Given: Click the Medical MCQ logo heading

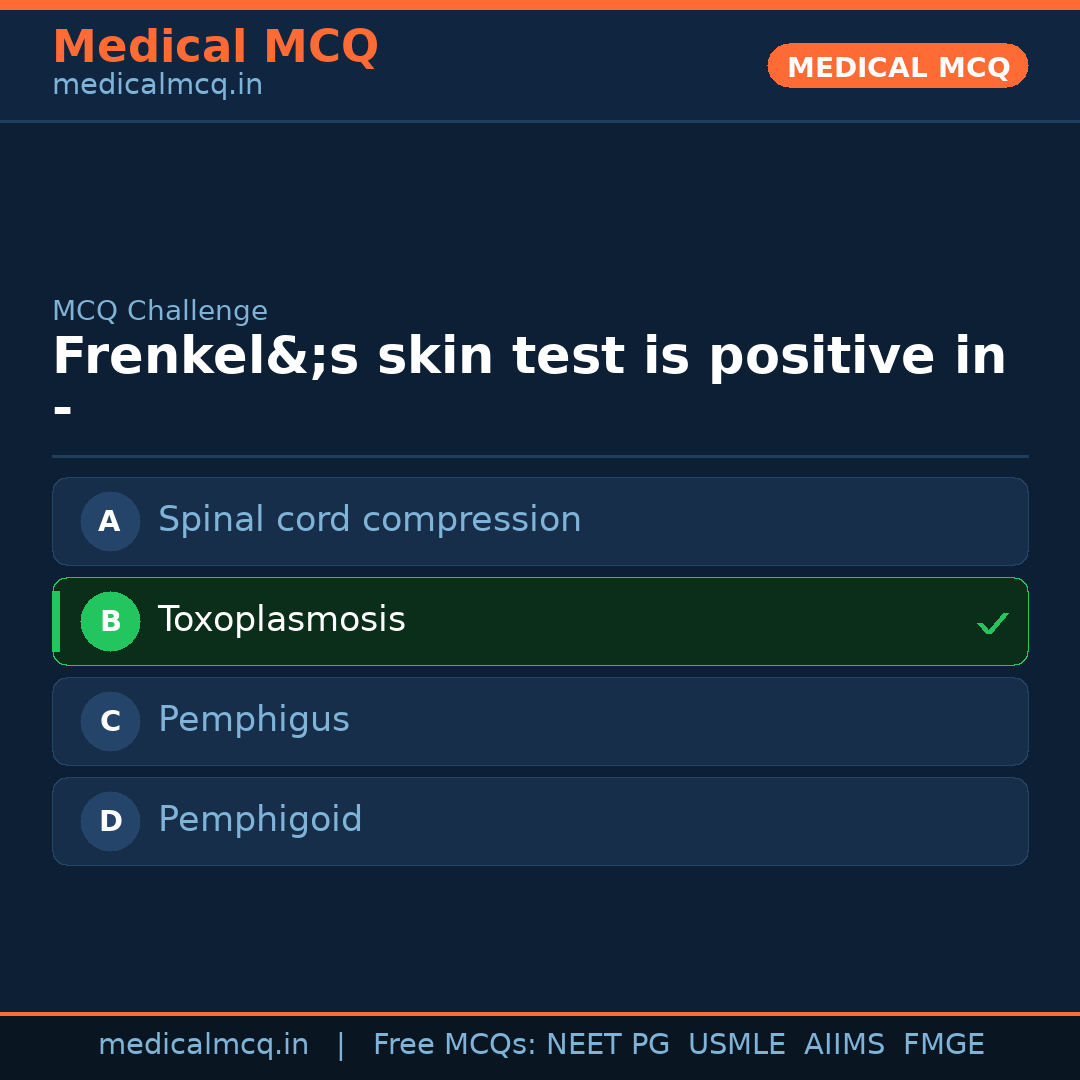Looking at the screenshot, I should click(x=215, y=46).
